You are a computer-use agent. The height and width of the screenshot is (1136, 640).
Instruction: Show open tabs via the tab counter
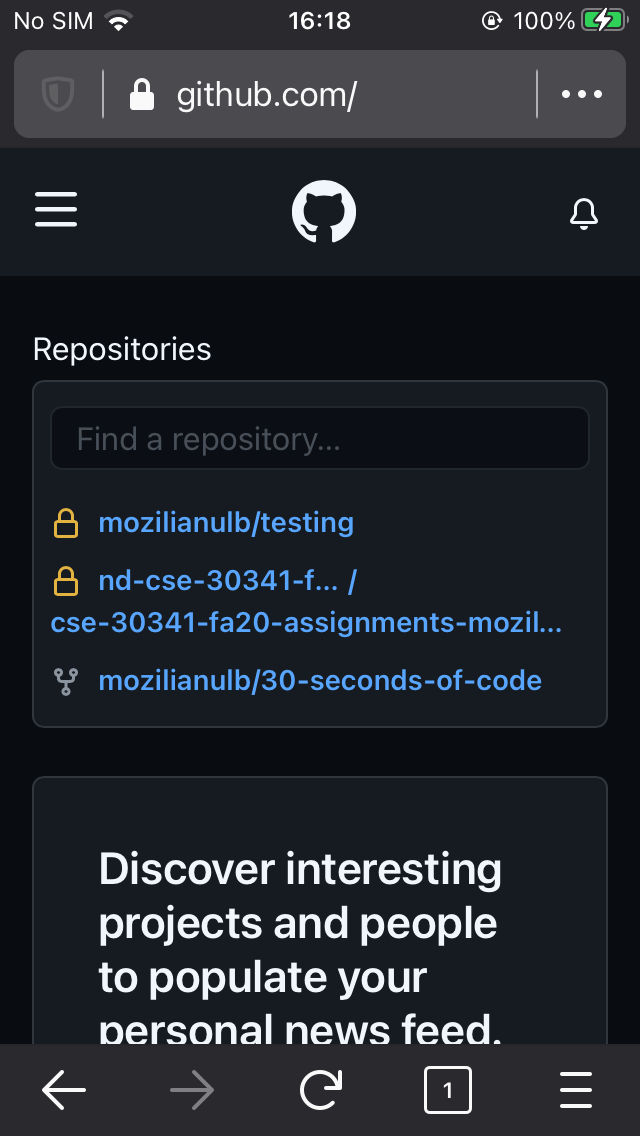coord(448,1090)
